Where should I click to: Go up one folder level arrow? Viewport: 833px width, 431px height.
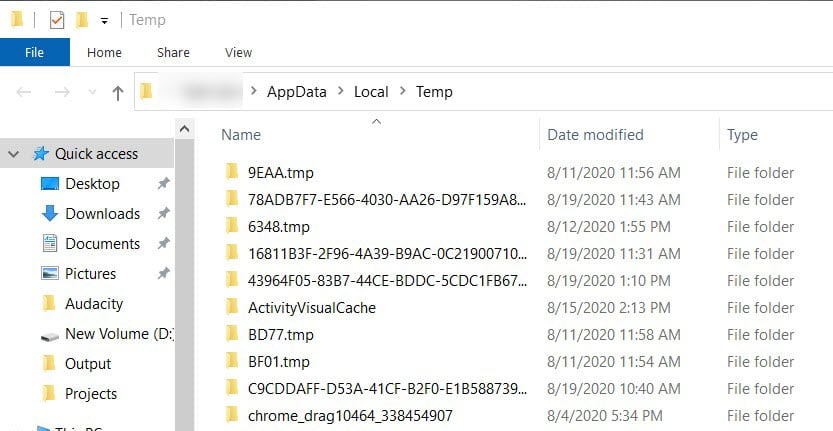point(118,92)
